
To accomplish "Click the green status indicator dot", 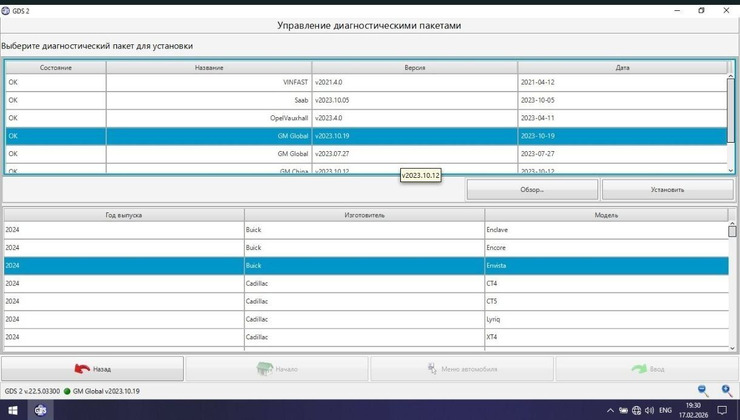I will point(67,391).
